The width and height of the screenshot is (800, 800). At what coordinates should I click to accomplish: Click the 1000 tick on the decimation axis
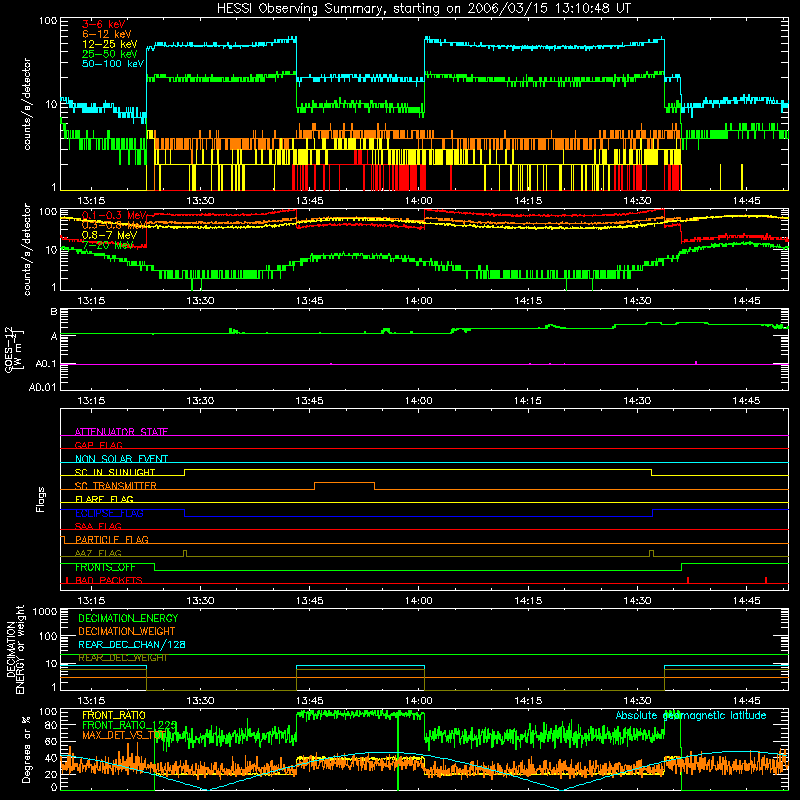click(x=45, y=612)
